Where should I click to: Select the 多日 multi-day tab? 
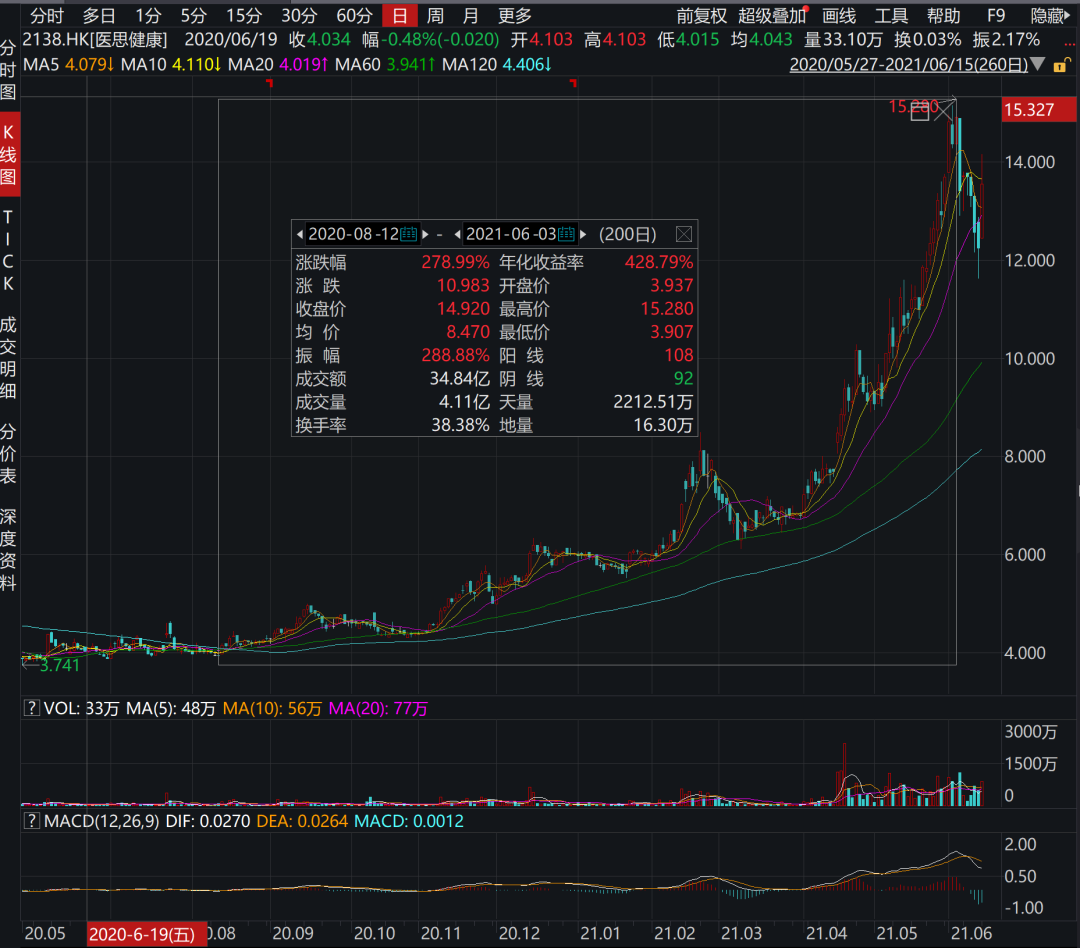click(x=99, y=15)
